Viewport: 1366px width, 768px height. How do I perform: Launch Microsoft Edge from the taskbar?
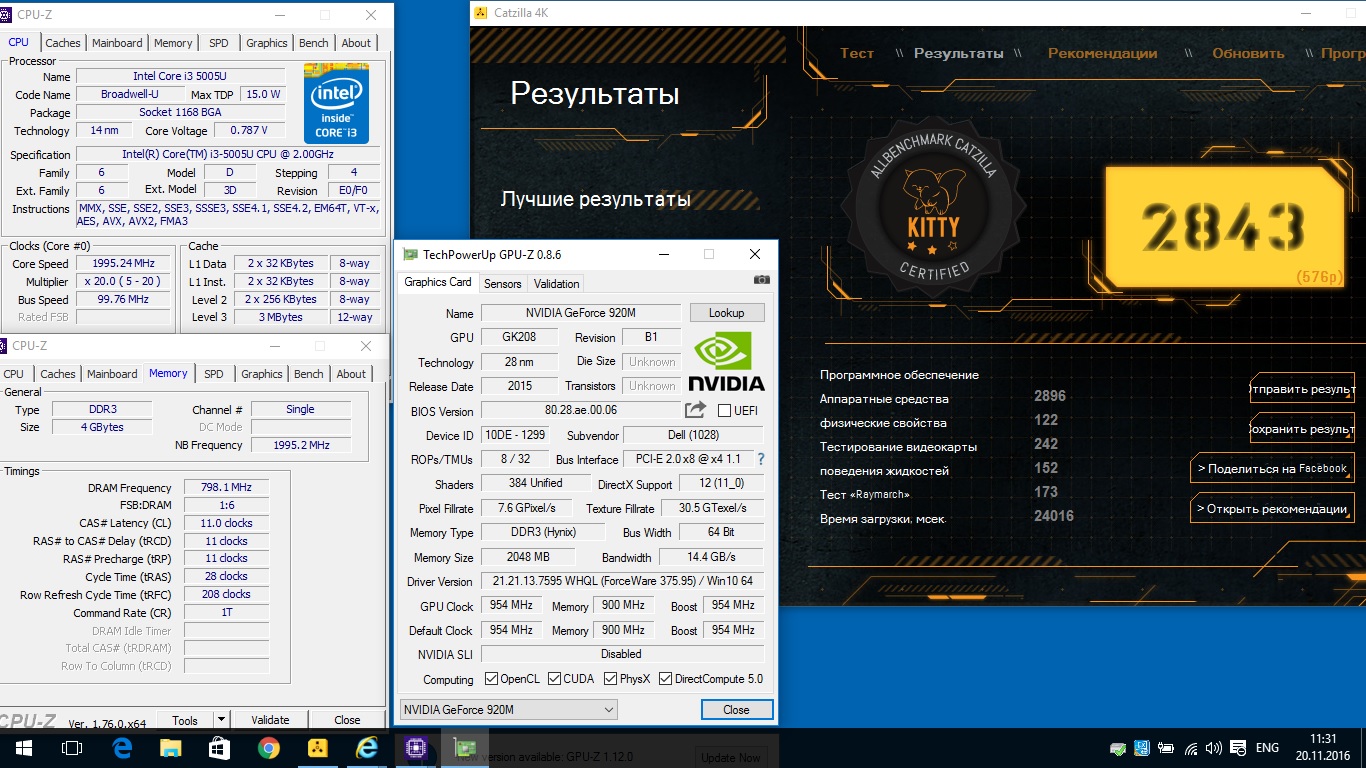tap(122, 748)
